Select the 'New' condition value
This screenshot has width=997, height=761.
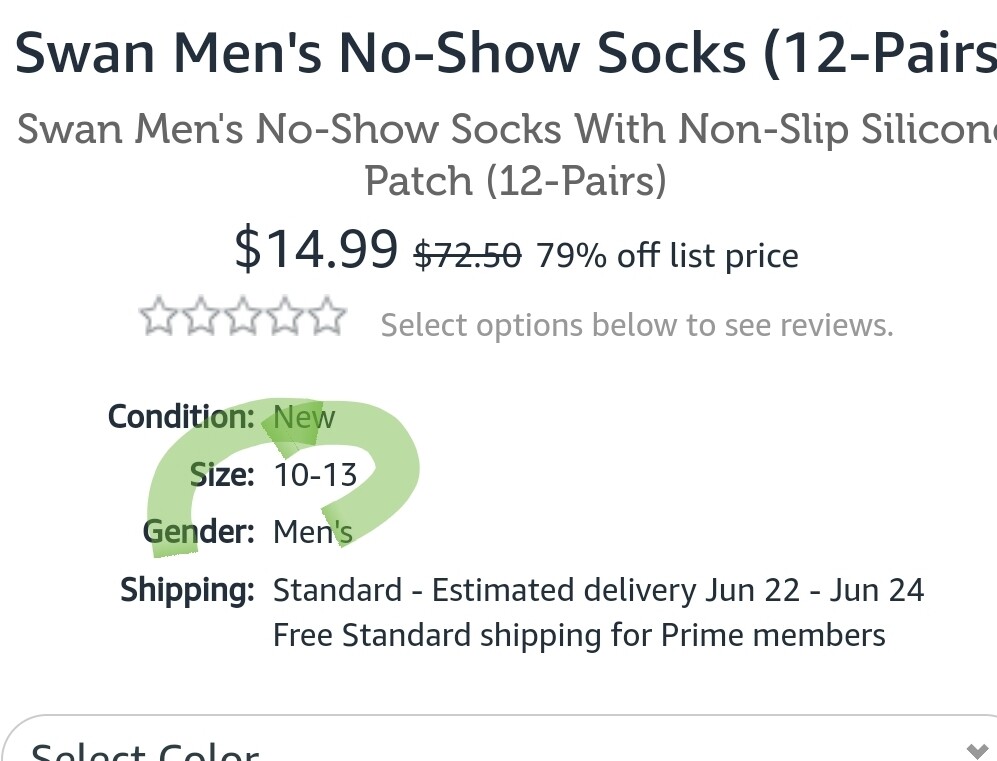pyautogui.click(x=304, y=417)
